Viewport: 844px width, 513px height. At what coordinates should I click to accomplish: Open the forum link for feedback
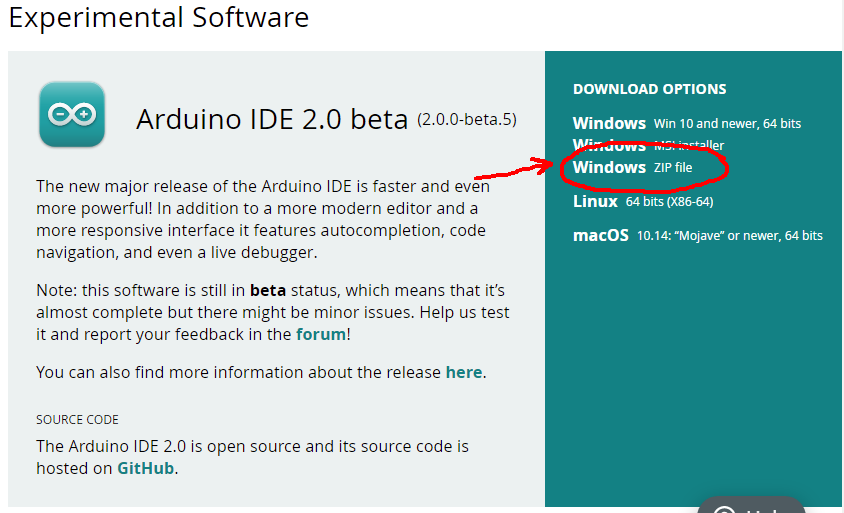321,334
